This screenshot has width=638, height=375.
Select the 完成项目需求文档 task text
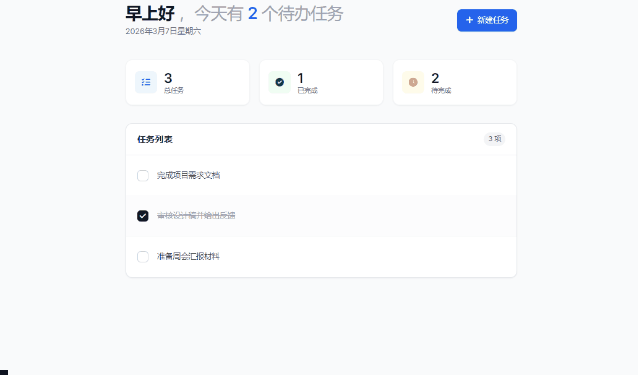[188, 175]
